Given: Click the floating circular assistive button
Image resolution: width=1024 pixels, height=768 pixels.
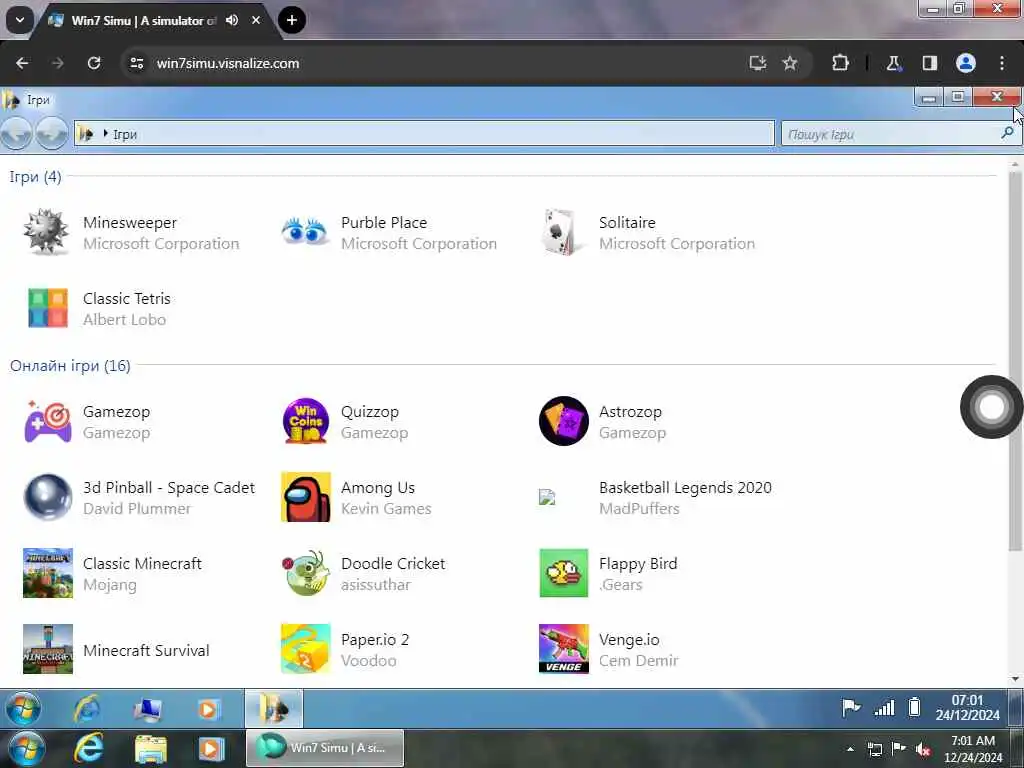Looking at the screenshot, I should point(991,407).
